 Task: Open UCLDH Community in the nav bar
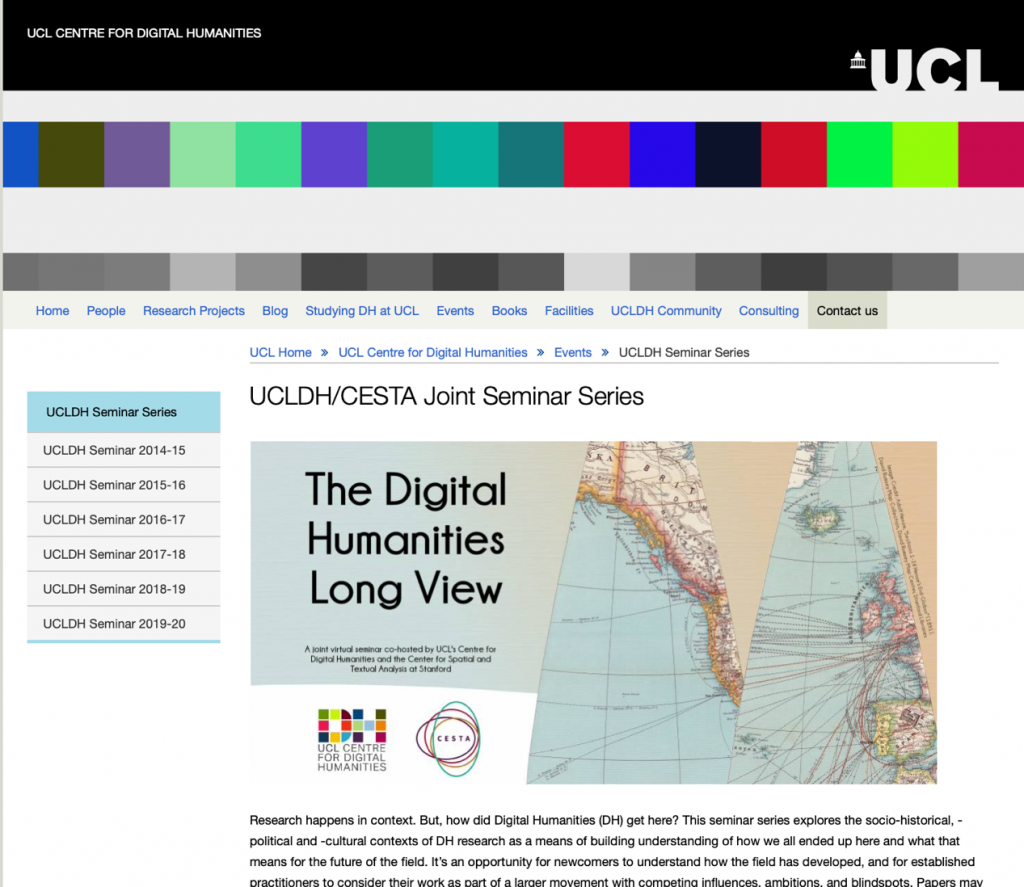[x=666, y=311]
